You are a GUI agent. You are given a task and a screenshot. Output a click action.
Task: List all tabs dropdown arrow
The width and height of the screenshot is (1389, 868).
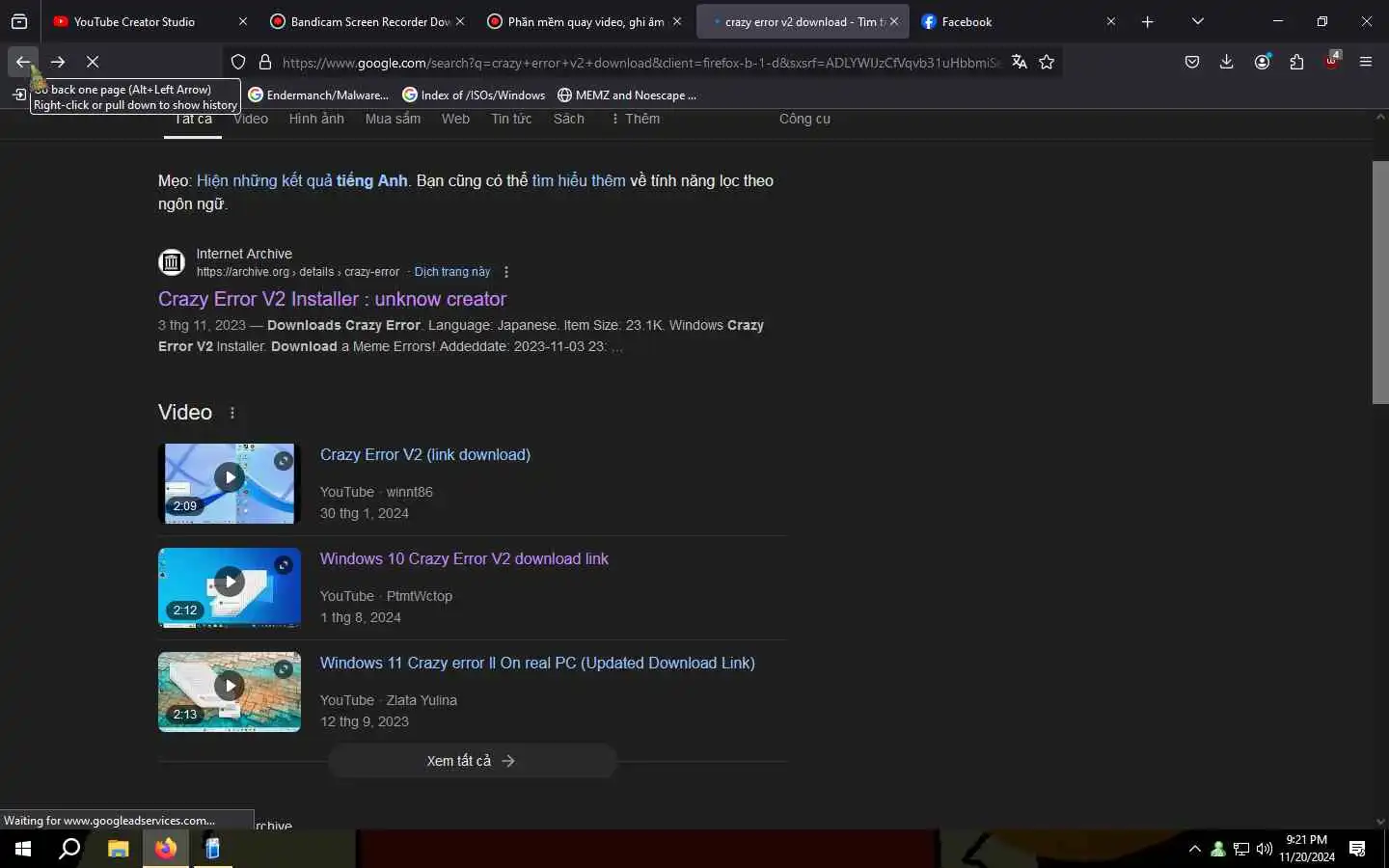tap(1198, 21)
